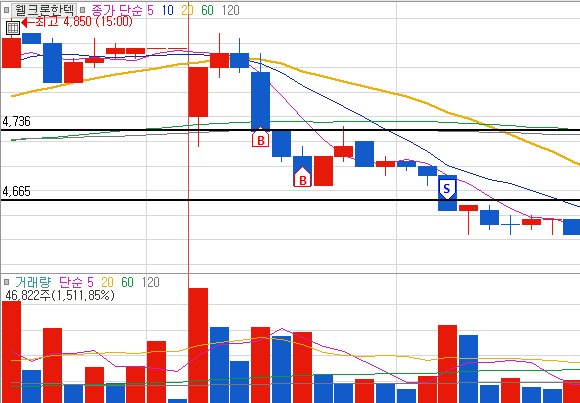Click the small square marker before 거래량
This screenshot has height=403, width=580.
coord(6,282)
